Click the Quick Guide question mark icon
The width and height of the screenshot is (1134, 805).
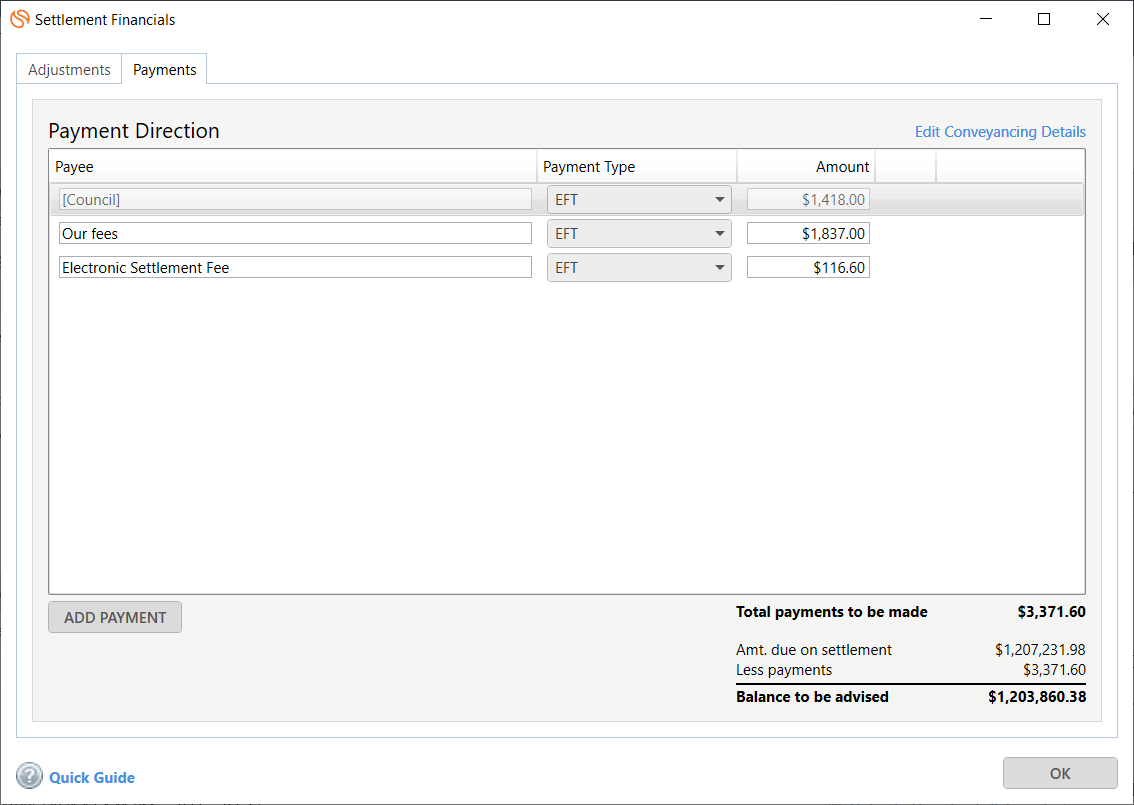30,776
